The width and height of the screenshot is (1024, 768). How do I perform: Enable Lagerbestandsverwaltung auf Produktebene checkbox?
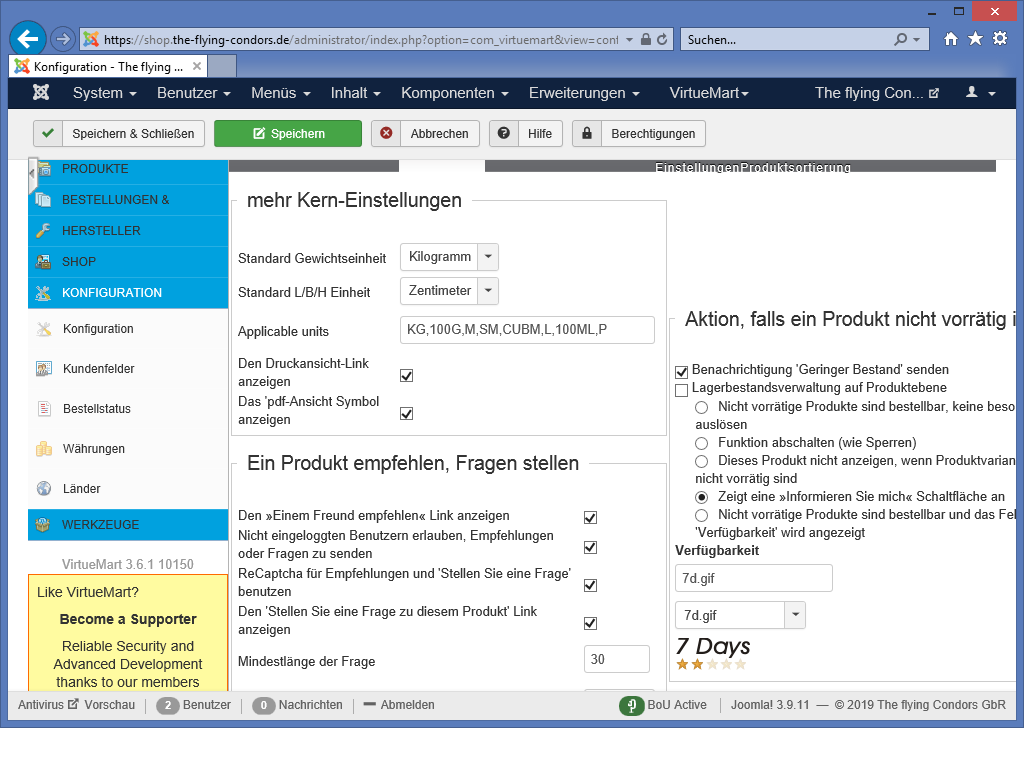tap(682, 388)
